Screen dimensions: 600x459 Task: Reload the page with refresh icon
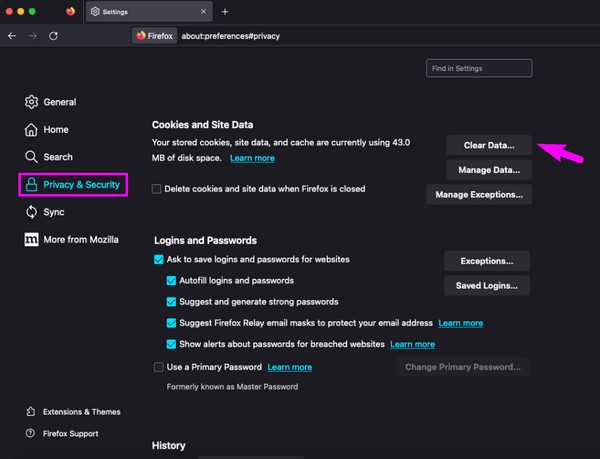click(54, 36)
